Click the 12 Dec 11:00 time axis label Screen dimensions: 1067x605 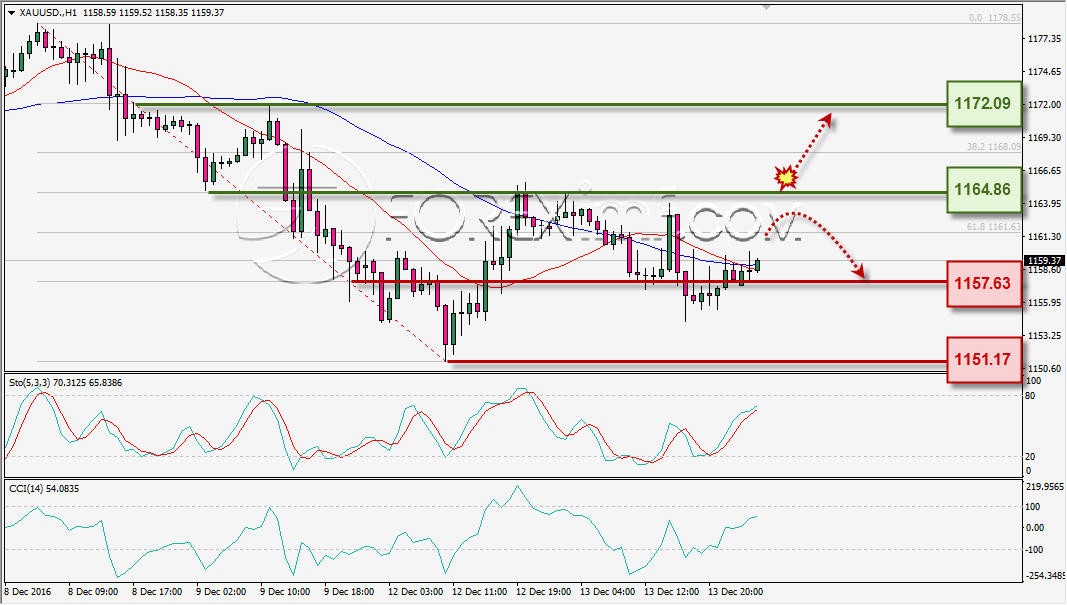[x=479, y=592]
